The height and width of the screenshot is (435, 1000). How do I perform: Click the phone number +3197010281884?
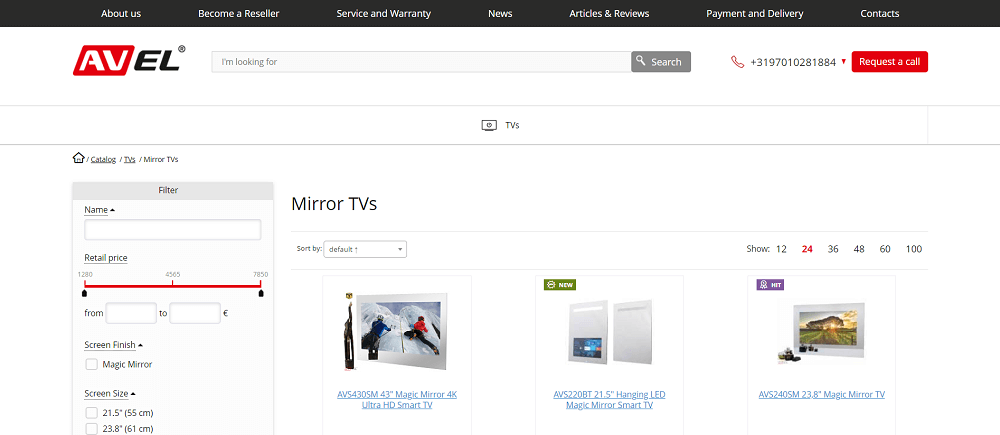[793, 63]
